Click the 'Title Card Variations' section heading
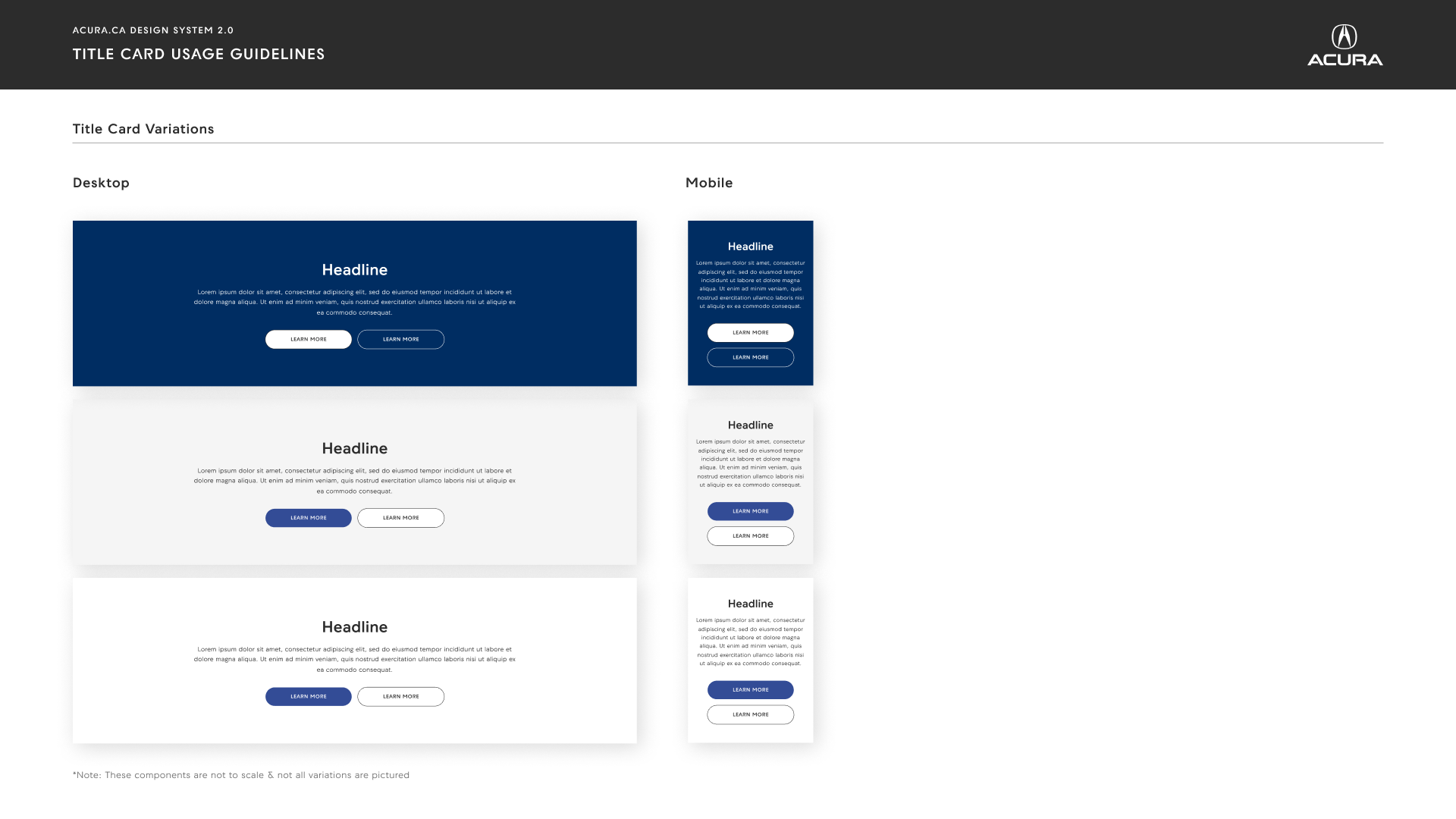 143,129
